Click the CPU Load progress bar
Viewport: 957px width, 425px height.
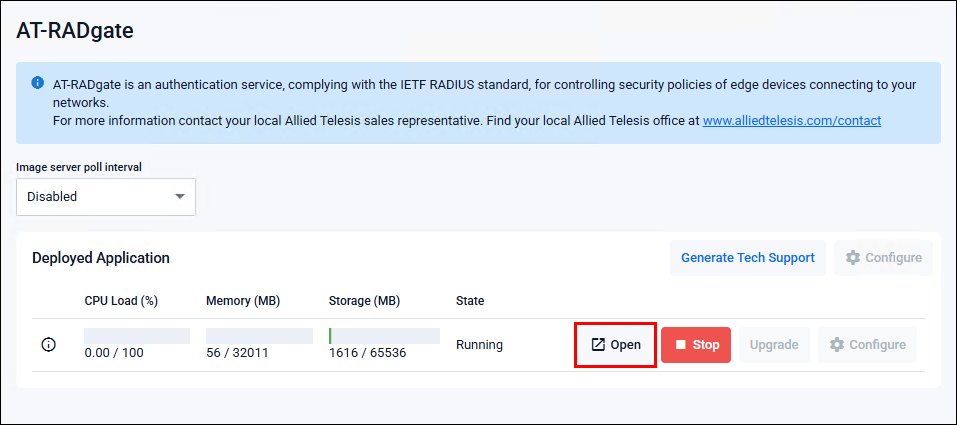point(137,336)
